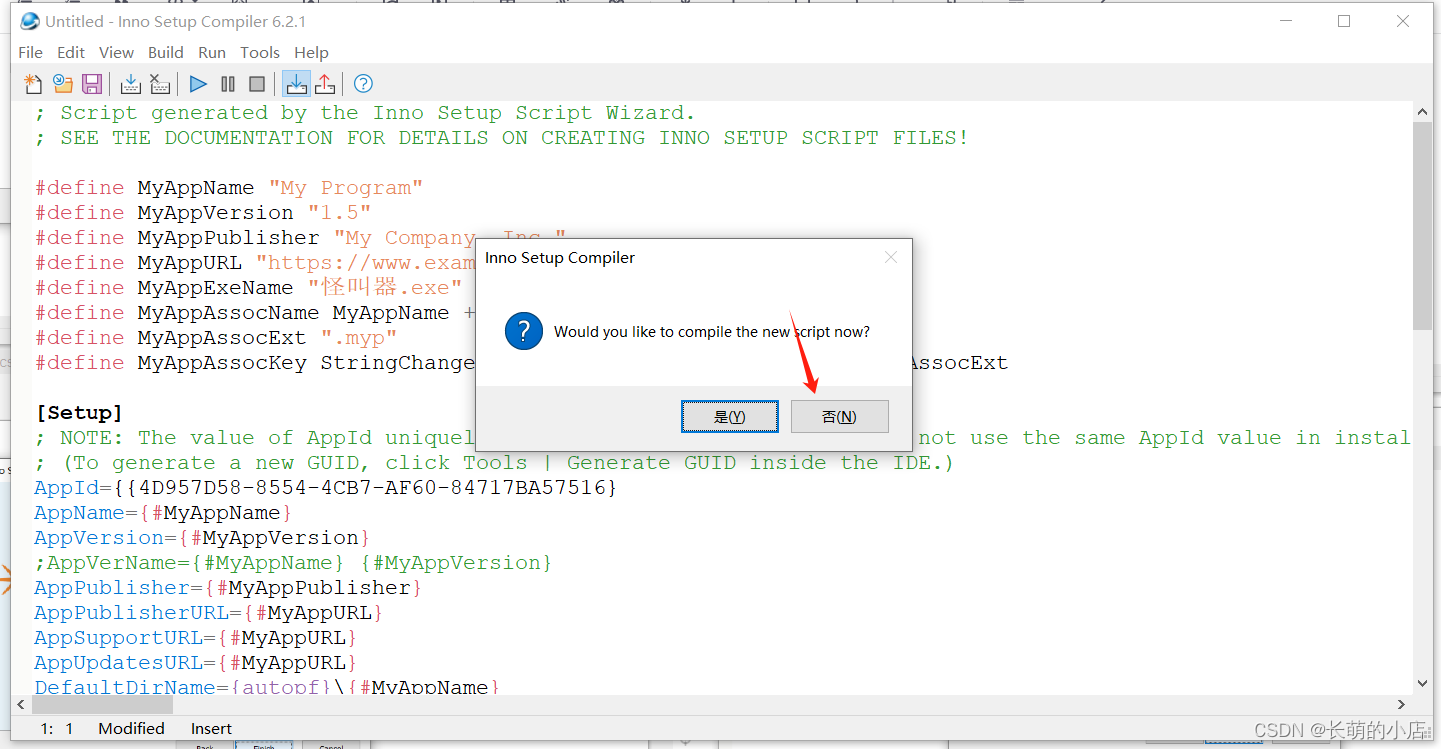The image size is (1441, 749).
Task: Select the Target Uninstall red-arrow icon
Action: [x=325, y=84]
